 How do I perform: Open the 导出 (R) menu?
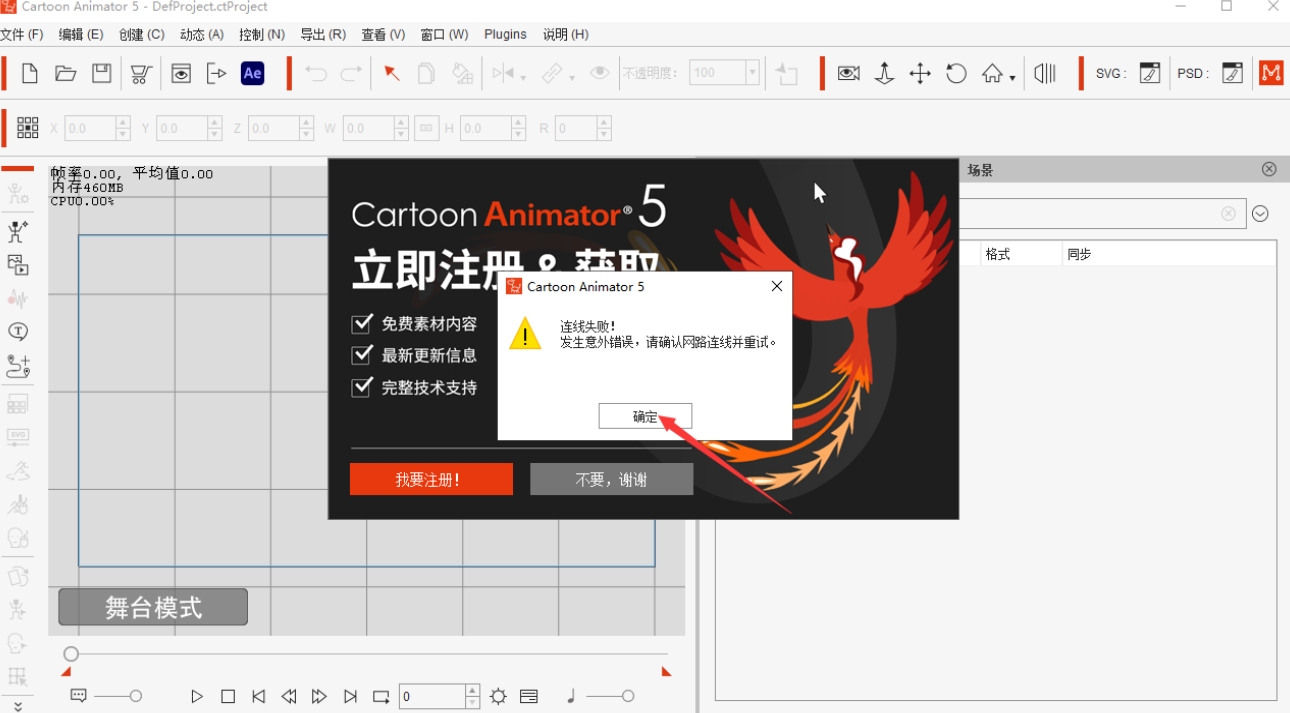click(x=323, y=34)
